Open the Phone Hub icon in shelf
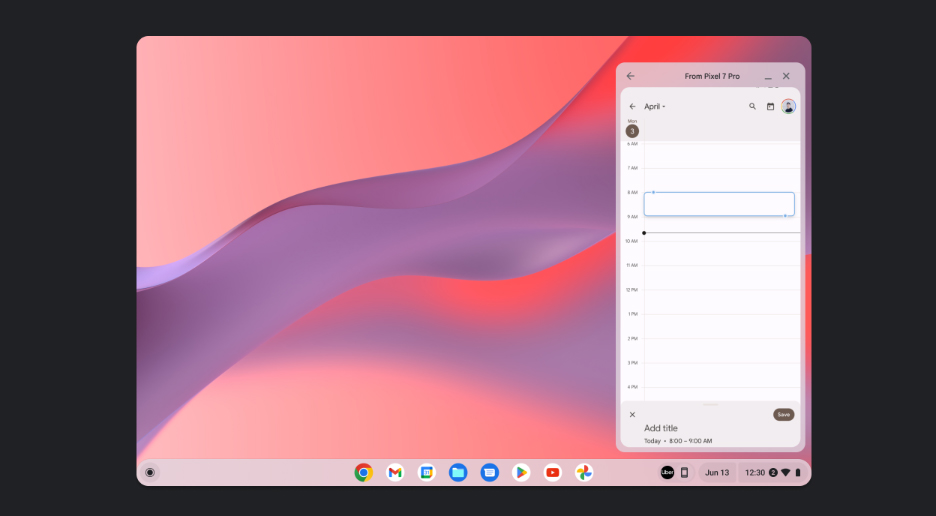Image resolution: width=936 pixels, height=516 pixels. 684,472
